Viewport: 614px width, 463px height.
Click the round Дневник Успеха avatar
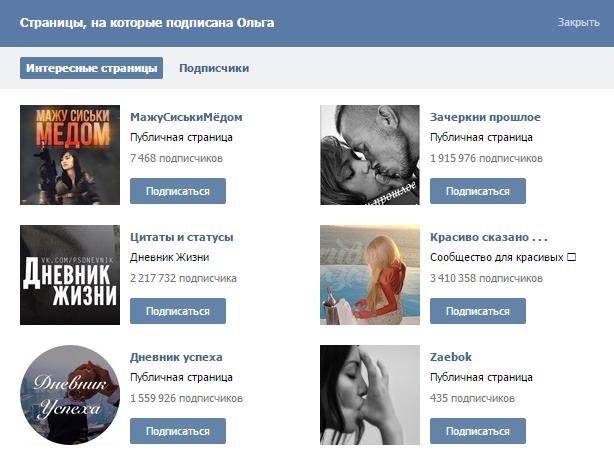70,395
